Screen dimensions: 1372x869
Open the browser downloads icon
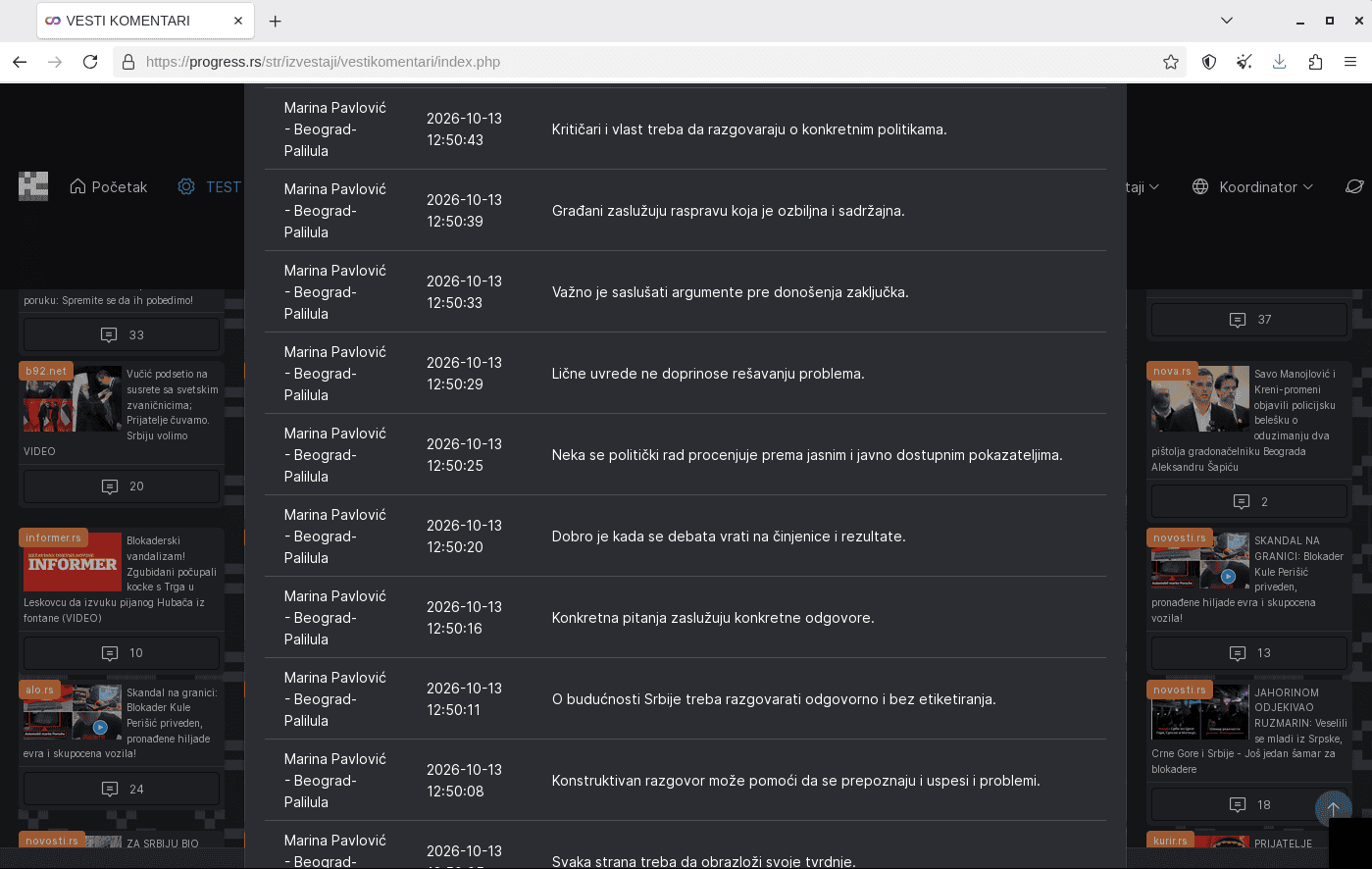(1279, 62)
